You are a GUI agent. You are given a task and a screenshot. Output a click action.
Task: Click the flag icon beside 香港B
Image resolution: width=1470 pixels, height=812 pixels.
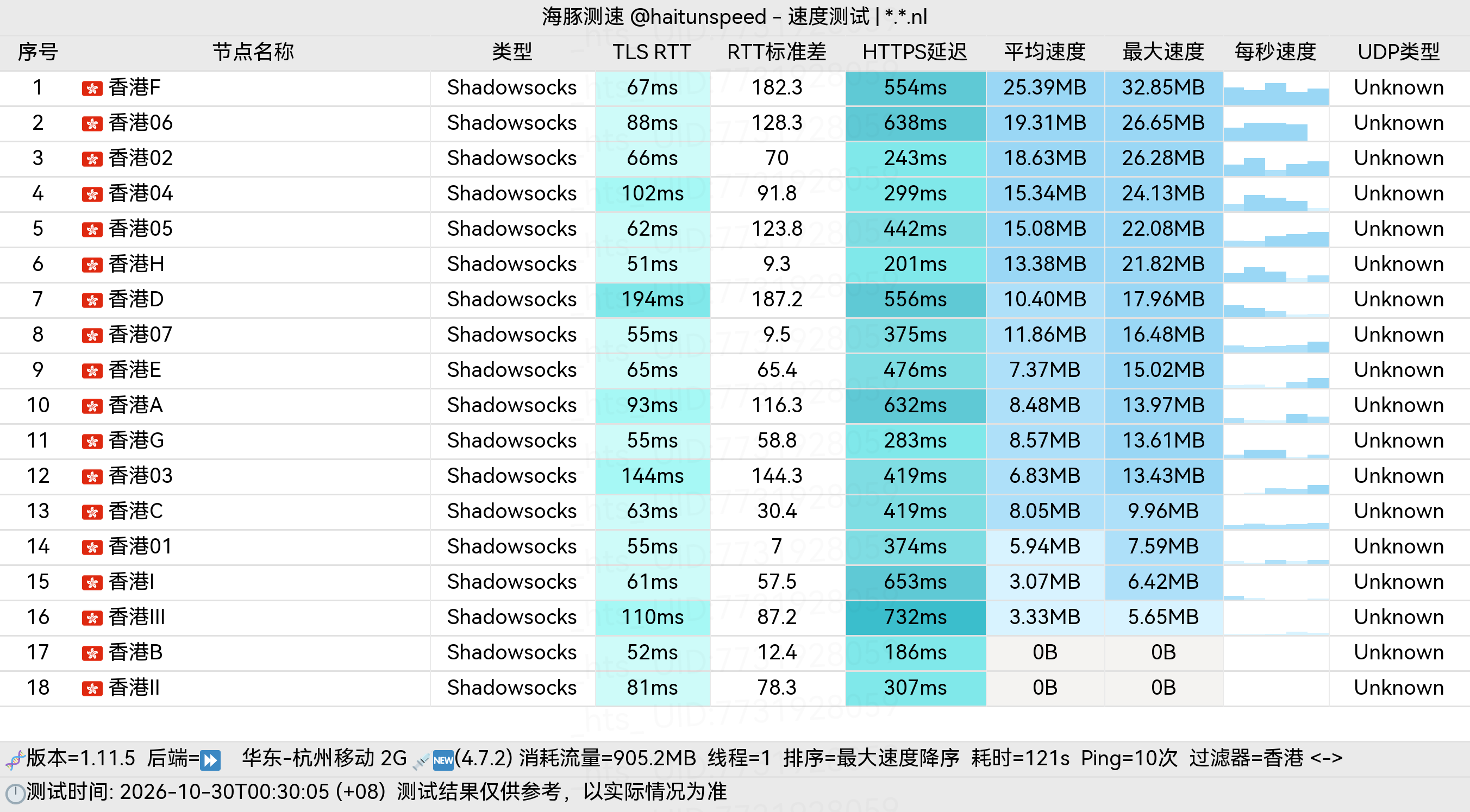(92, 654)
